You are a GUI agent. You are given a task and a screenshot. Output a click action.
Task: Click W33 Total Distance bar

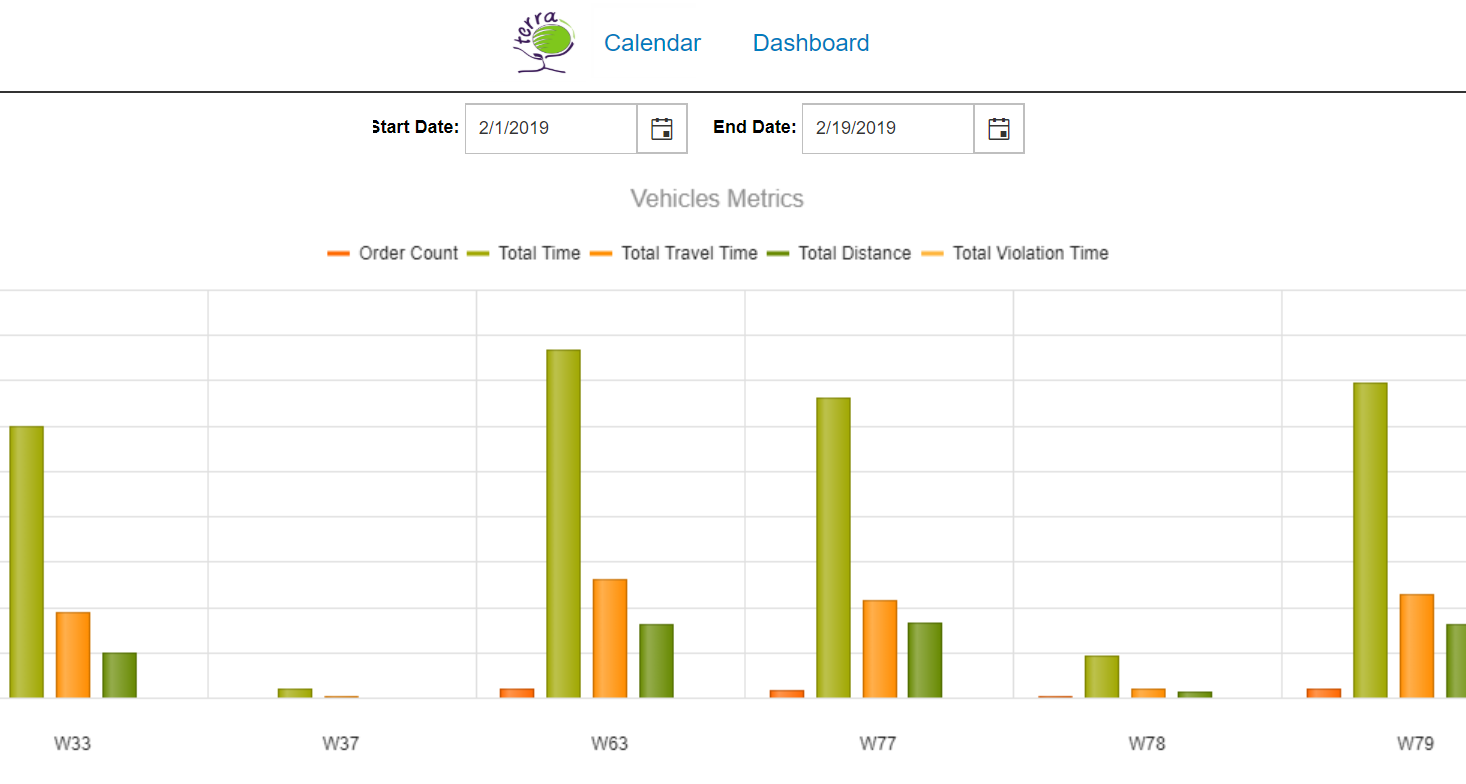pyautogui.click(x=119, y=675)
